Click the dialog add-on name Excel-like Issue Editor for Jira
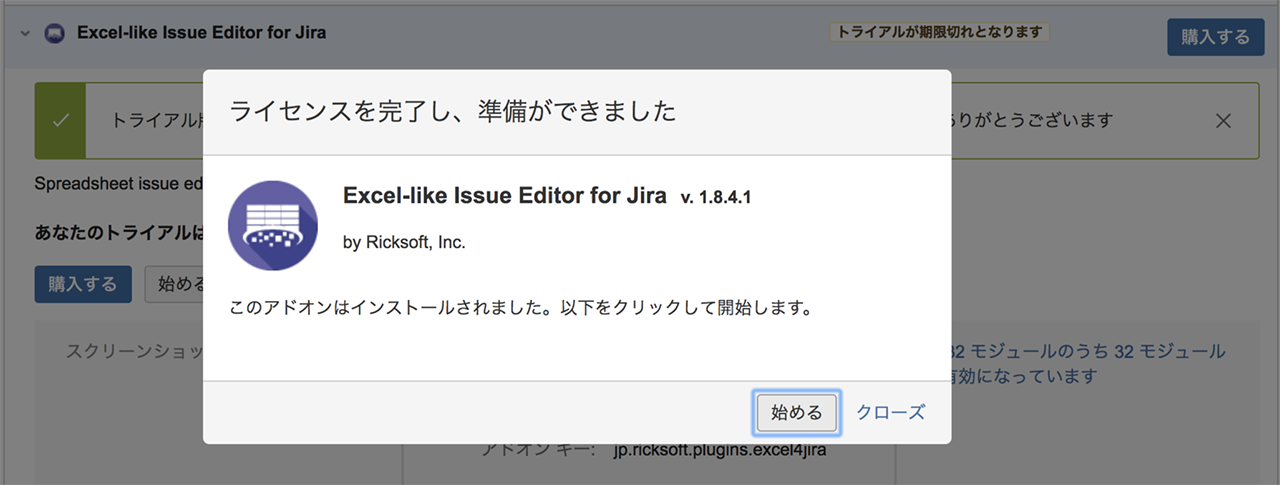The image size is (1280, 485). click(x=504, y=196)
